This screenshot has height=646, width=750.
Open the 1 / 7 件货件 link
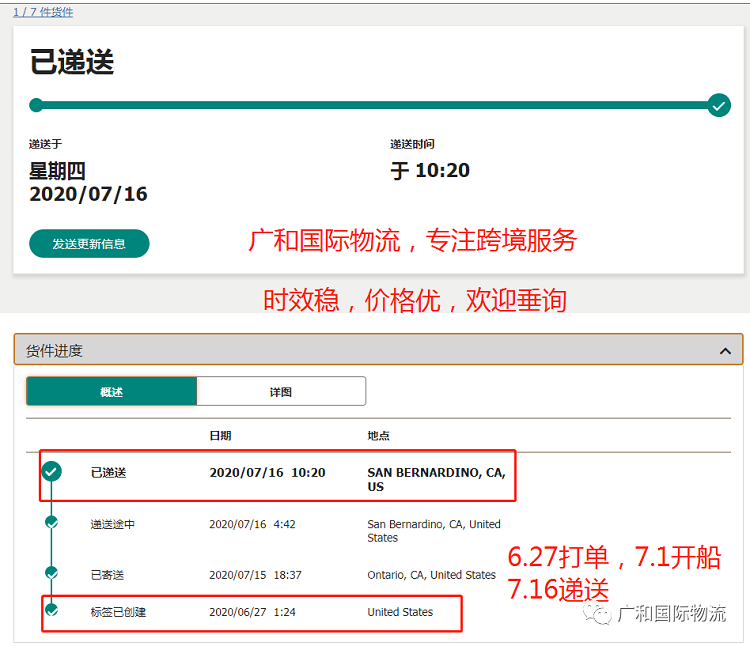click(x=43, y=12)
